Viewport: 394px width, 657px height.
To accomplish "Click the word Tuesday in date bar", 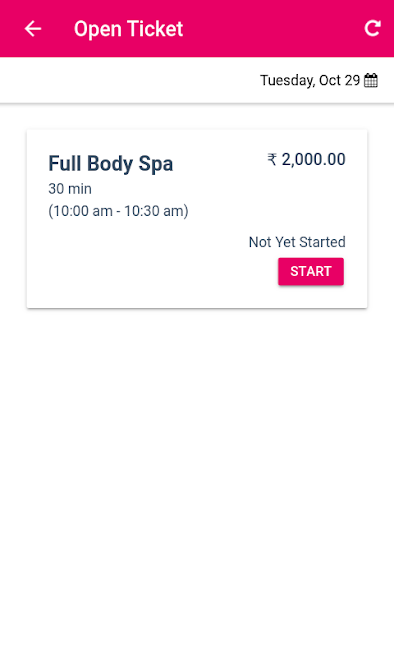I will pos(287,80).
